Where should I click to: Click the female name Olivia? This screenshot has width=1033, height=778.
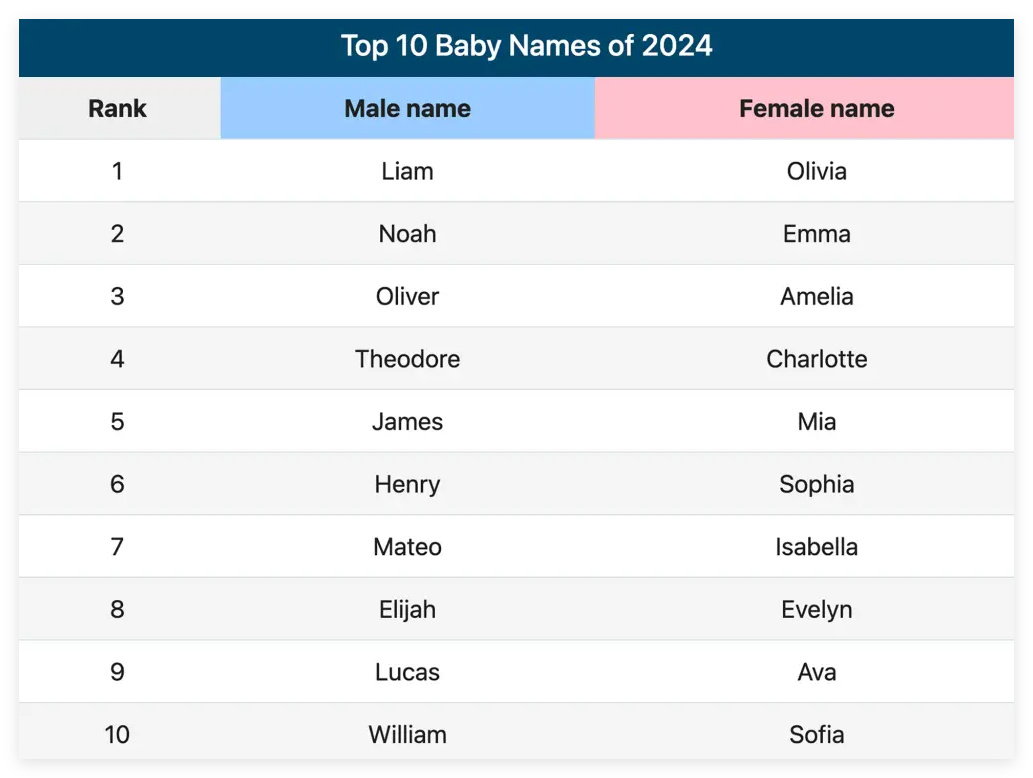pyautogui.click(x=816, y=171)
